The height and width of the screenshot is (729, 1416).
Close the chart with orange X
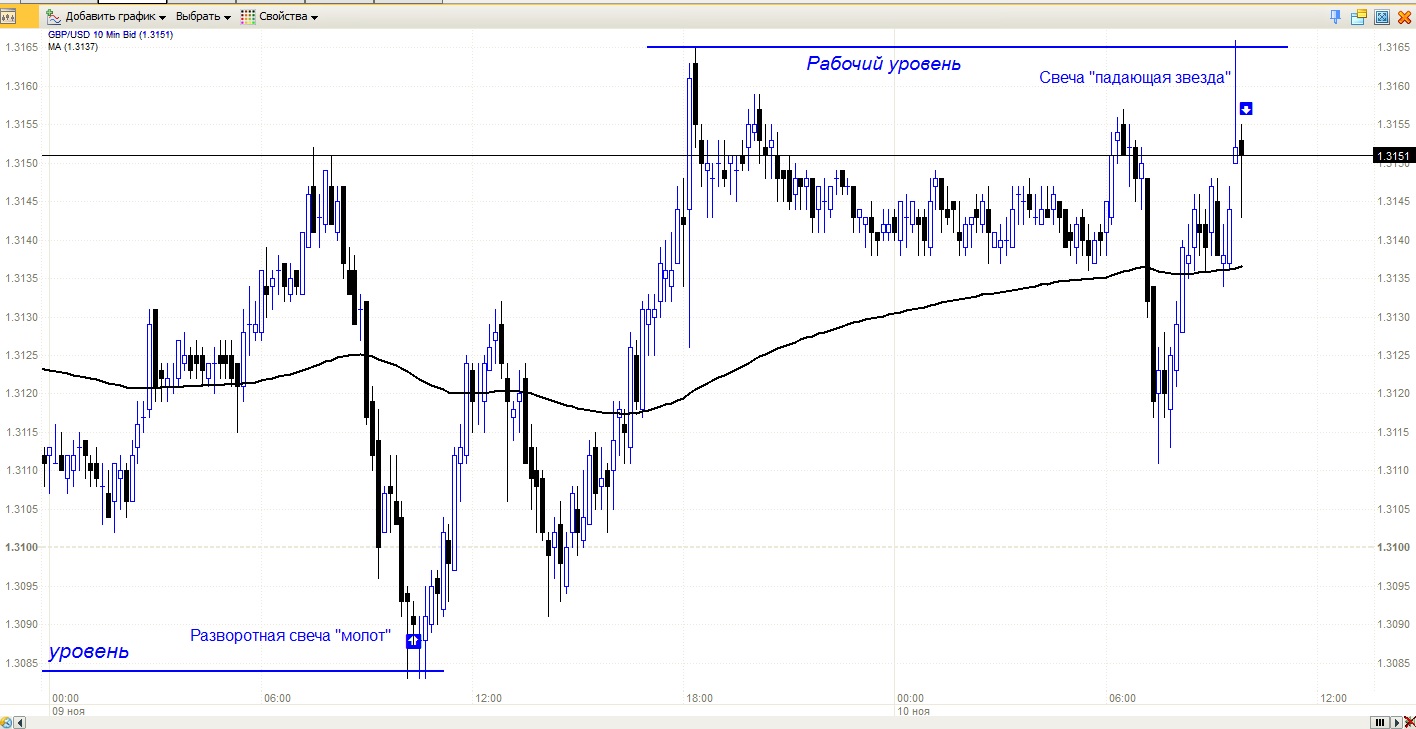click(1404, 17)
